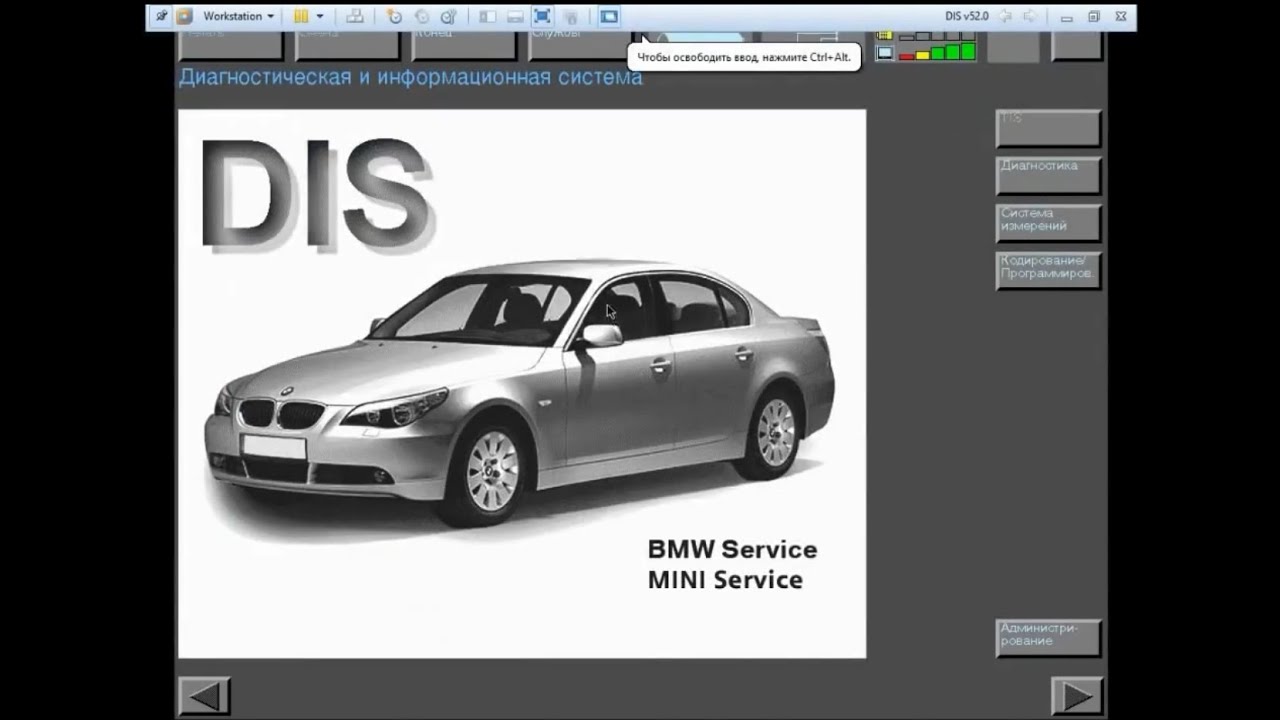Screen dimensions: 1280x720
Task: Click the revert-to-snapshot icon
Action: pyautogui.click(x=421, y=16)
